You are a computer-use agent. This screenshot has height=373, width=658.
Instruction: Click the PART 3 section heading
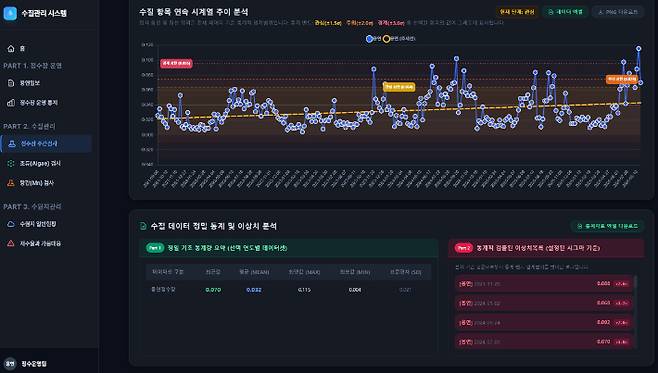tap(32, 207)
